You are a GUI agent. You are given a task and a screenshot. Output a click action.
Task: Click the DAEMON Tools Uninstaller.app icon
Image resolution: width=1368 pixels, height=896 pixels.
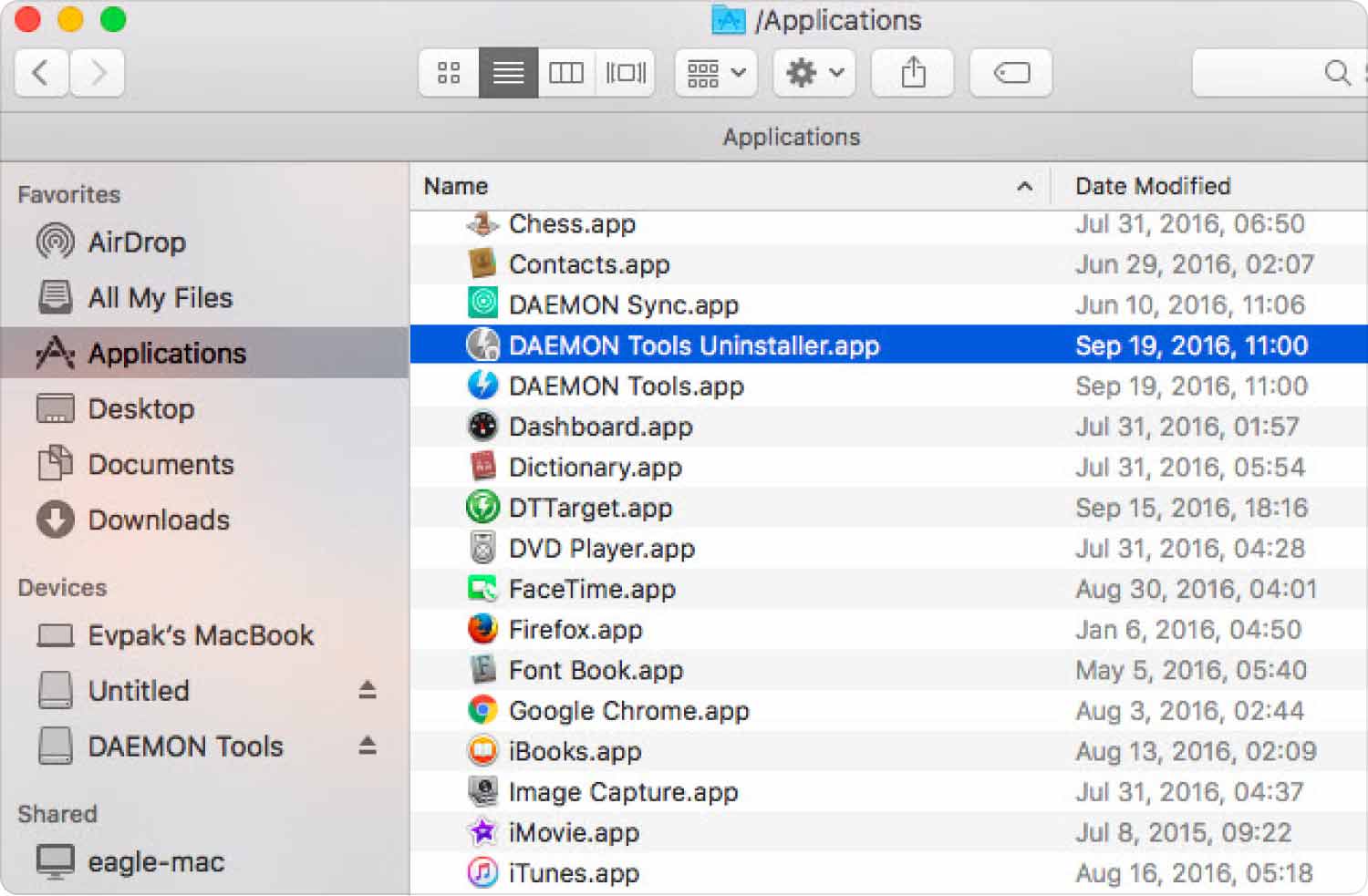point(482,345)
